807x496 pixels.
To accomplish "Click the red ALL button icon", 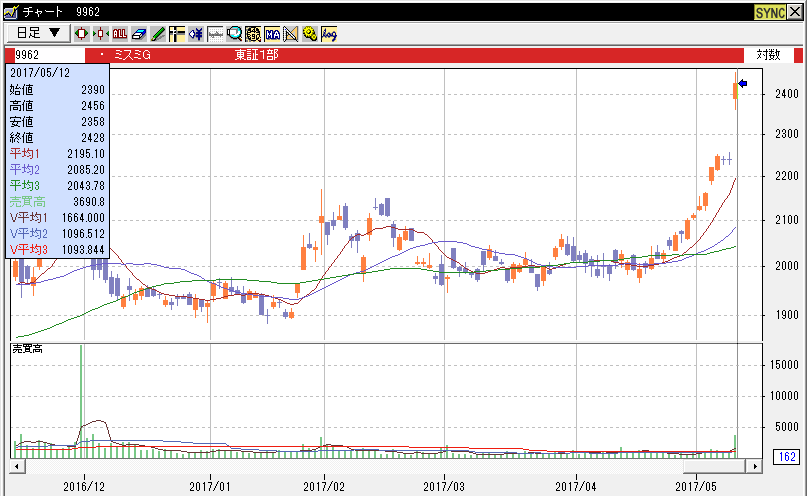I will tap(119, 33).
